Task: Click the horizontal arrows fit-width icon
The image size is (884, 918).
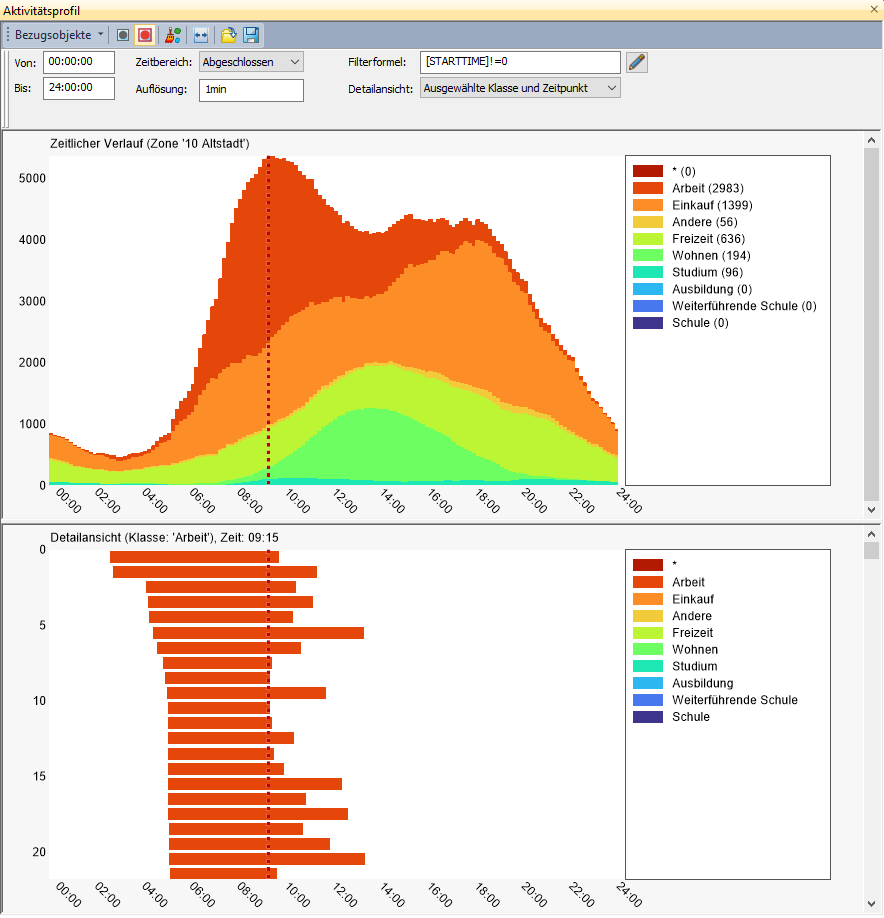Action: pyautogui.click(x=200, y=35)
